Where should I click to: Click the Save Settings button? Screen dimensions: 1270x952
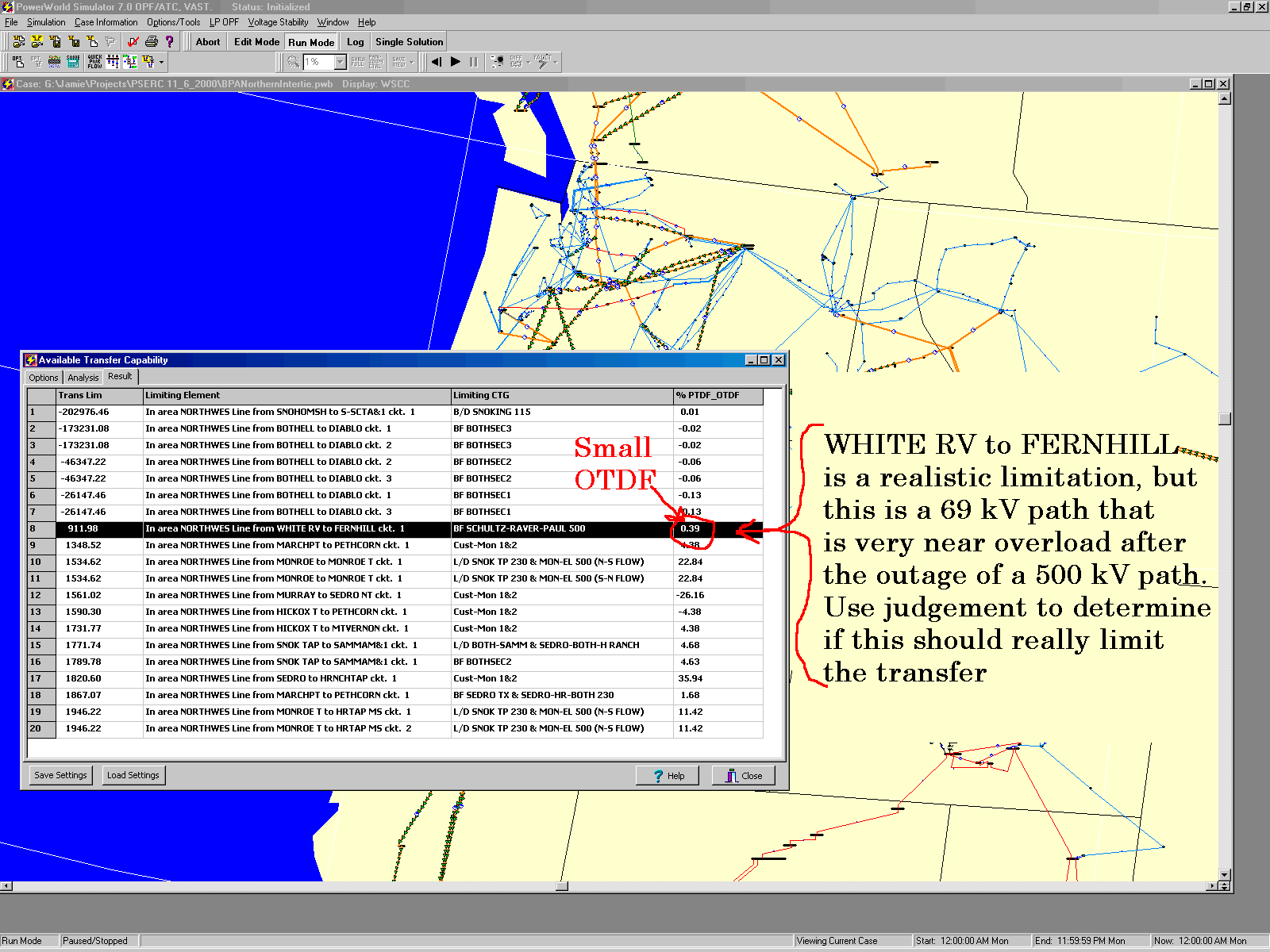pyautogui.click(x=60, y=775)
